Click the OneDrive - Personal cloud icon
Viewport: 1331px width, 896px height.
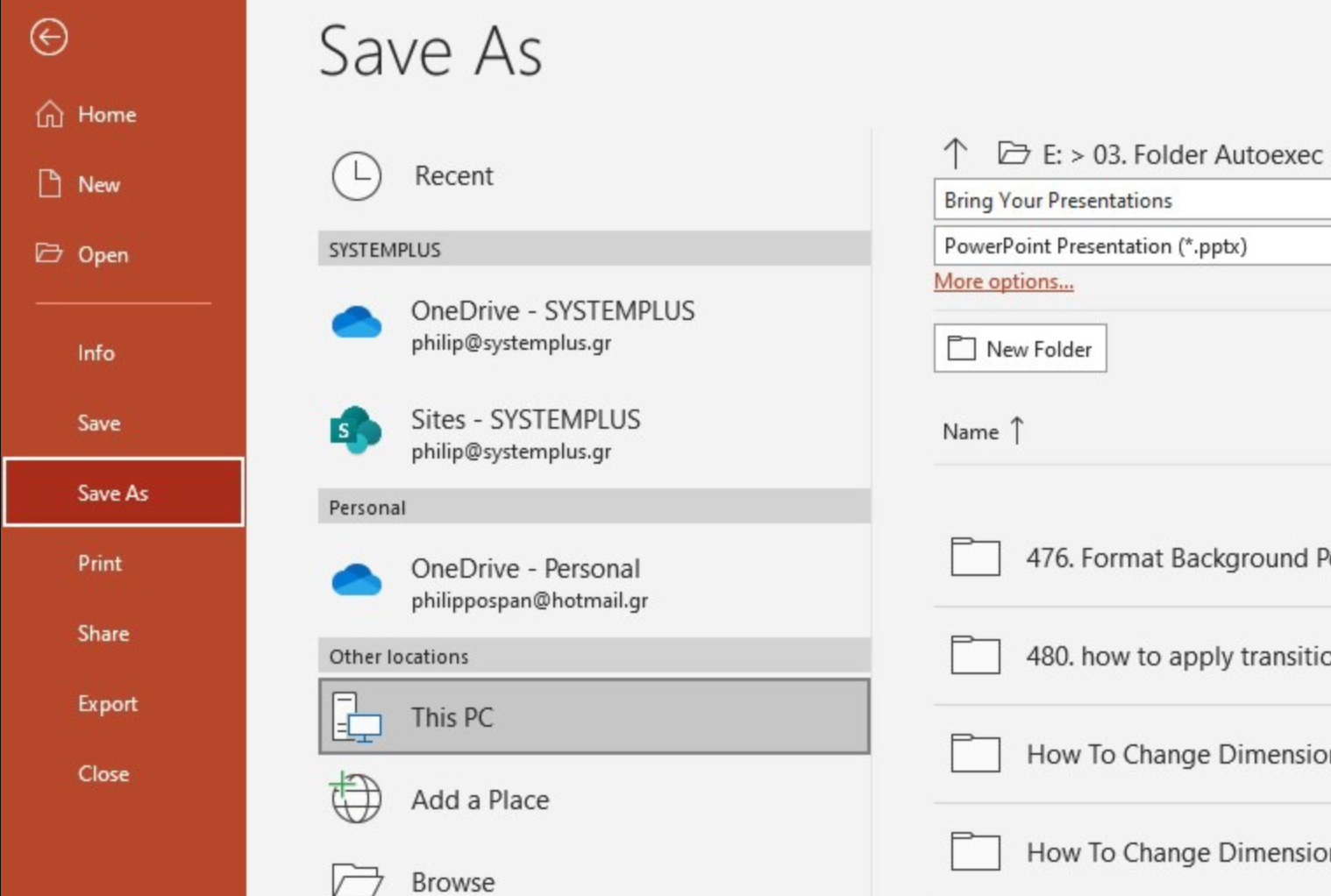tap(357, 580)
